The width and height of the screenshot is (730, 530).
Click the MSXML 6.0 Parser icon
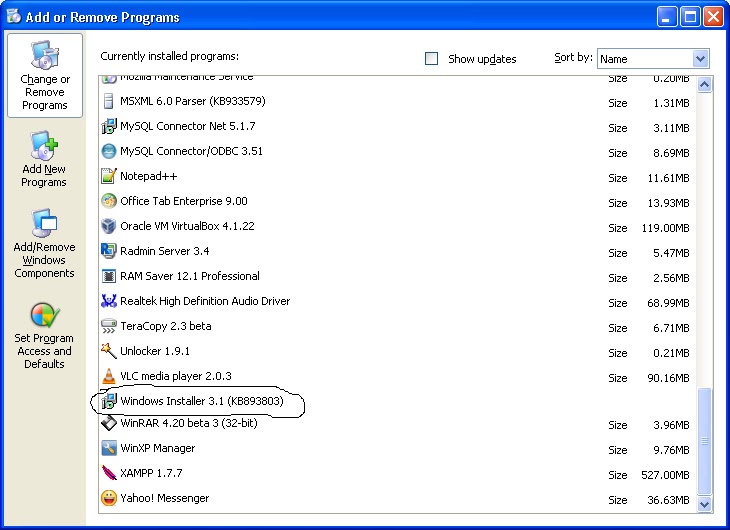(x=108, y=101)
